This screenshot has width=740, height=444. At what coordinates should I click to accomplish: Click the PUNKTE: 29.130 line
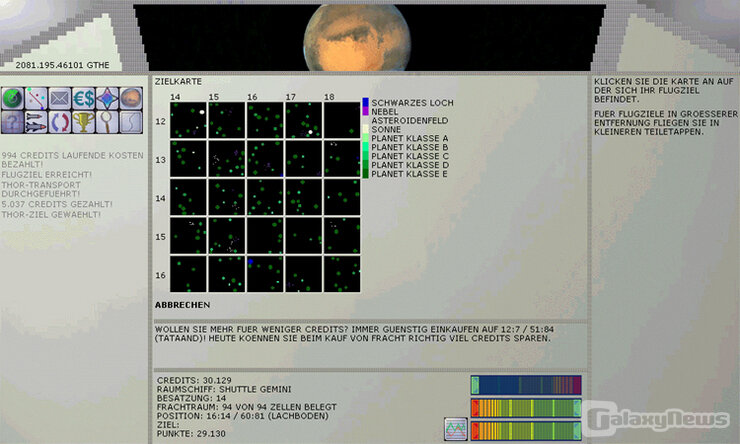[x=191, y=434]
